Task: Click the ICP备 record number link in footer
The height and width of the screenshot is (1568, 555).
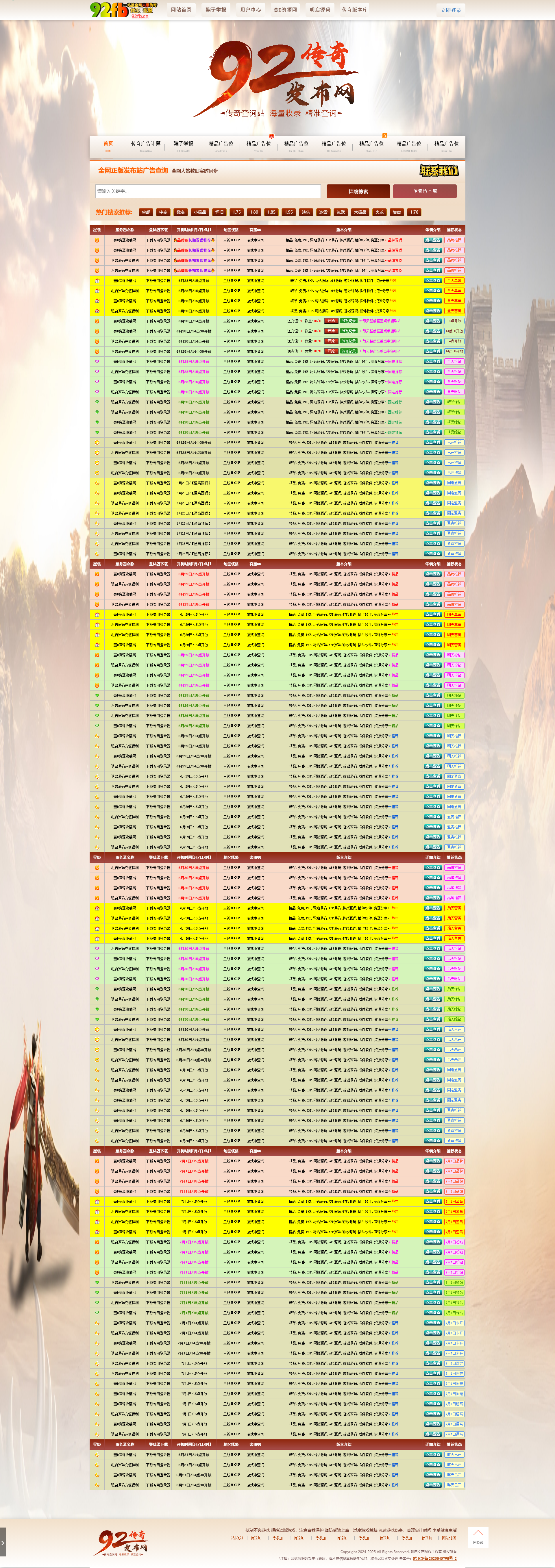Action: click(x=434, y=1558)
